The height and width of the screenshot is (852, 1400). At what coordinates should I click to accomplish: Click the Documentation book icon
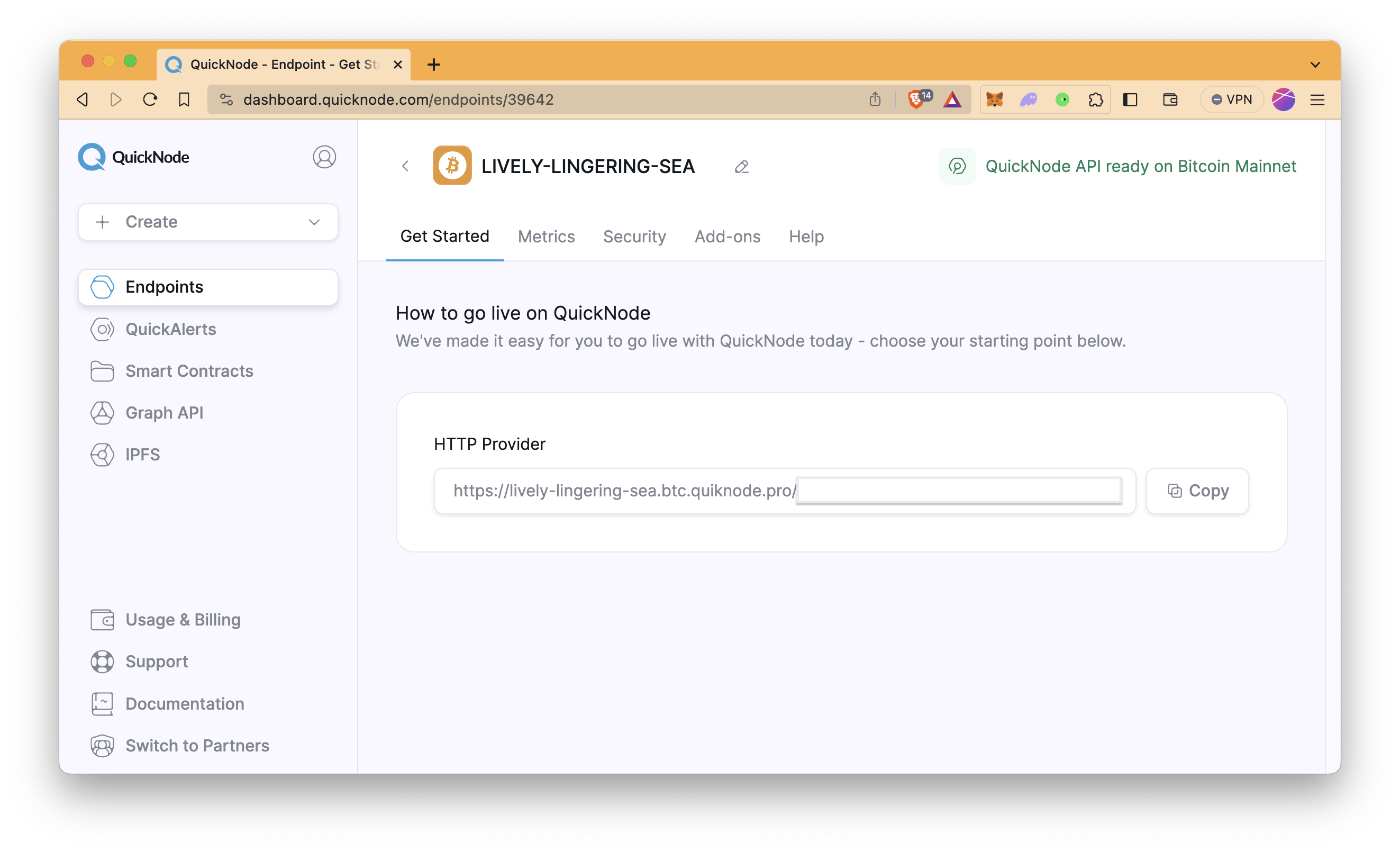102,704
